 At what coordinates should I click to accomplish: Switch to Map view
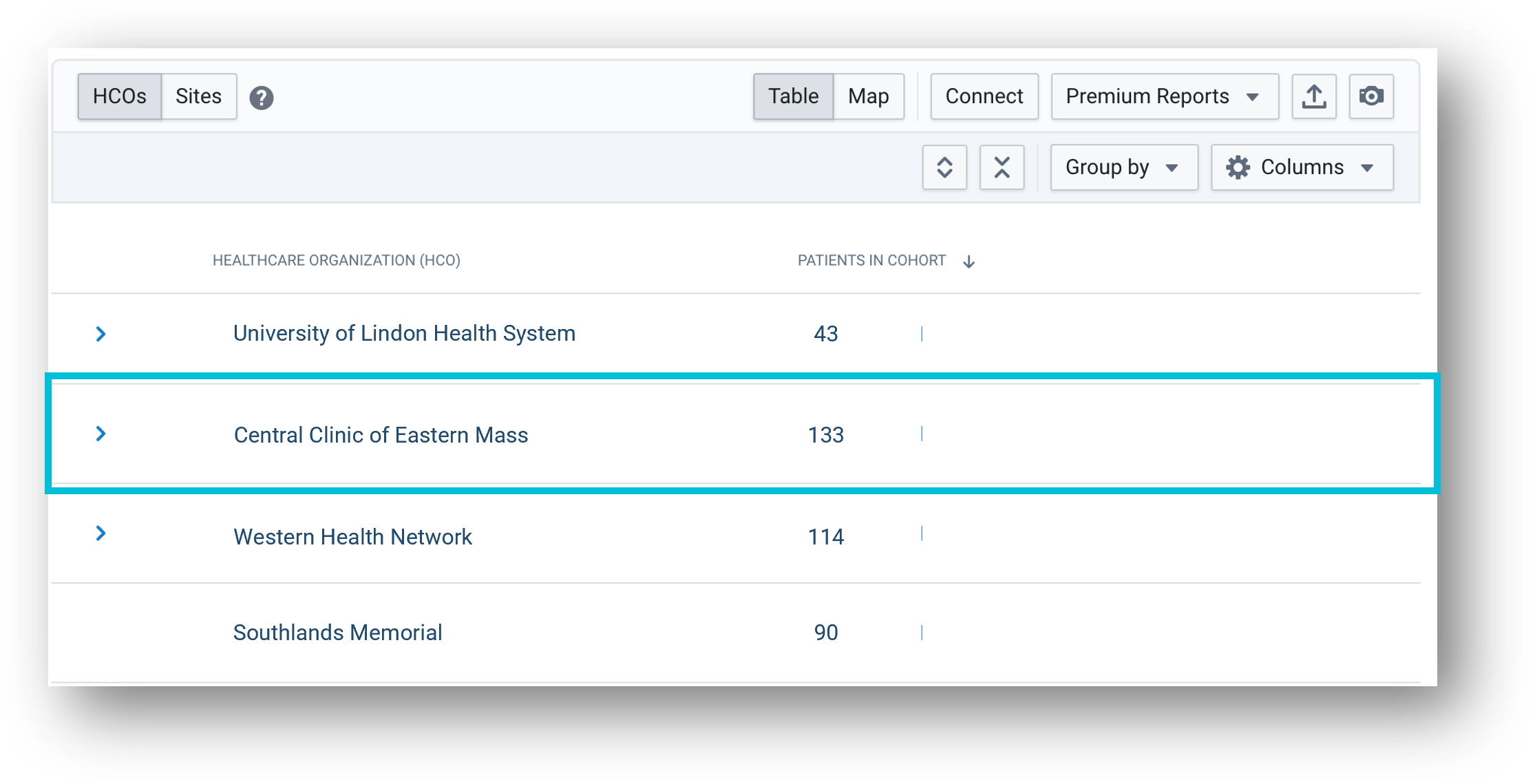point(869,96)
